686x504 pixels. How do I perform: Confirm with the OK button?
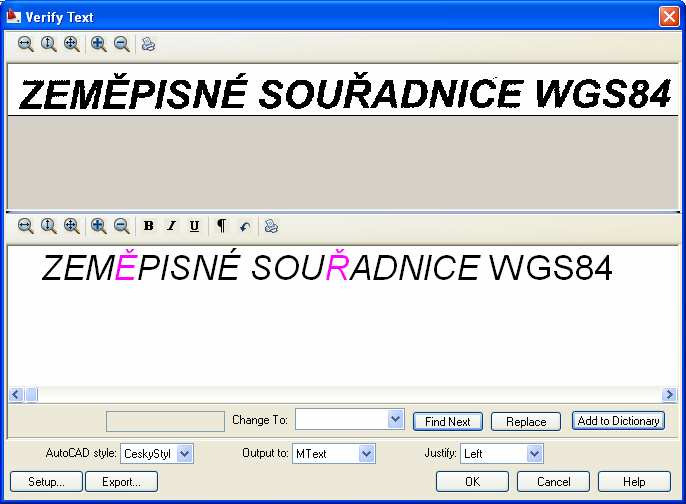point(472,482)
